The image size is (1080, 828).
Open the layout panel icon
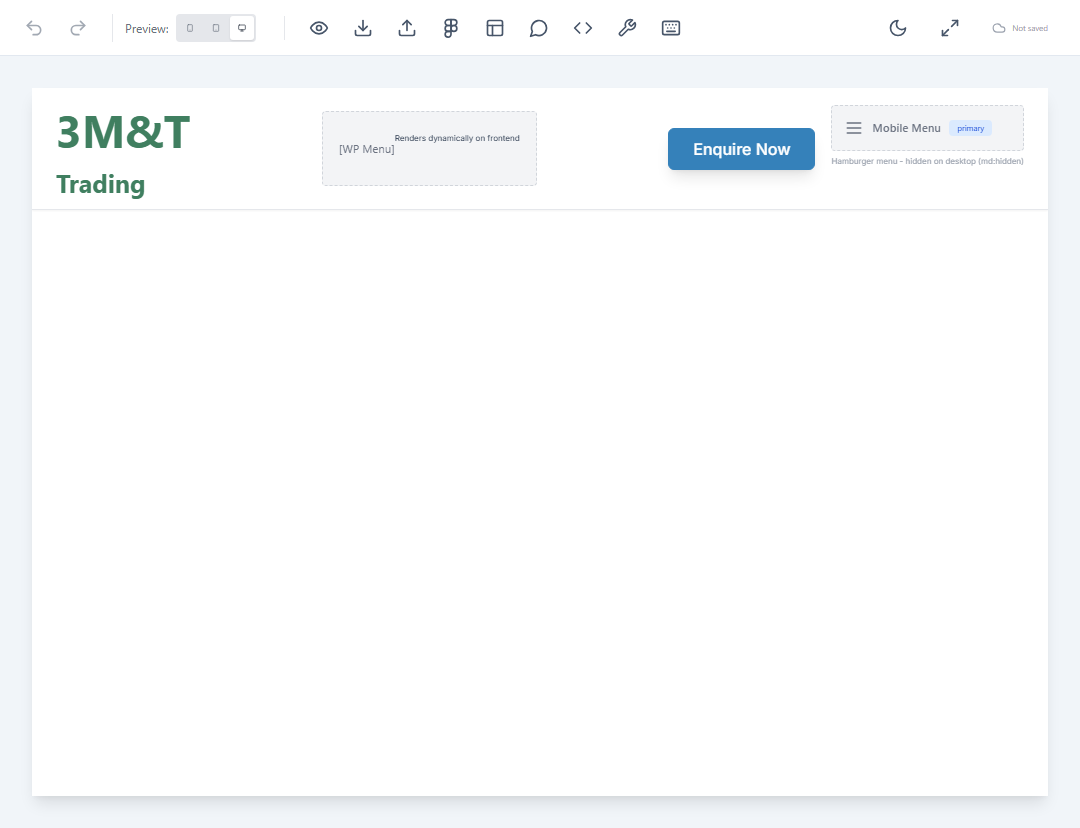pos(495,28)
